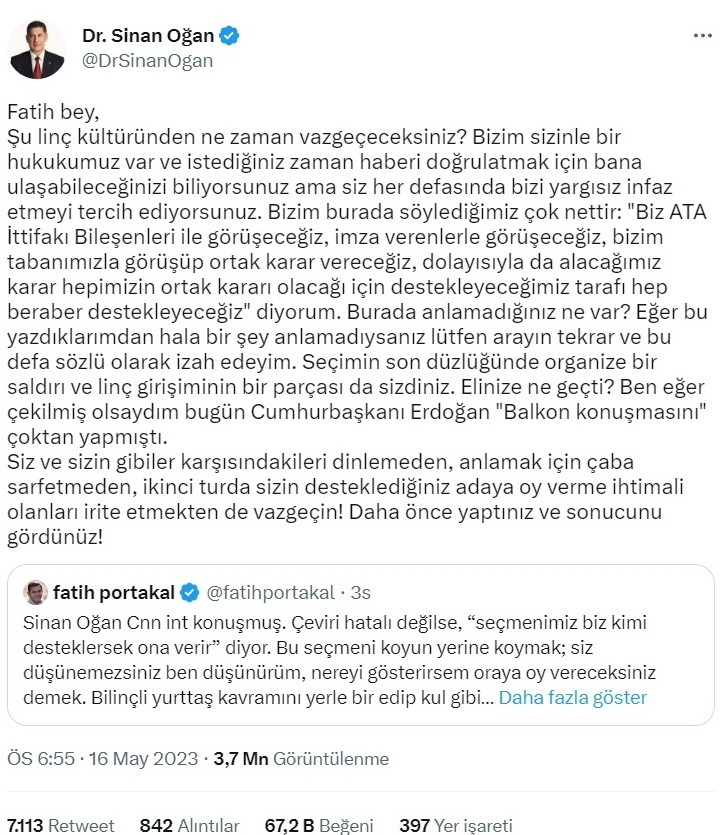Click verified badge next to fatih portakal
This screenshot has height=835, width=726.
pos(190,592)
